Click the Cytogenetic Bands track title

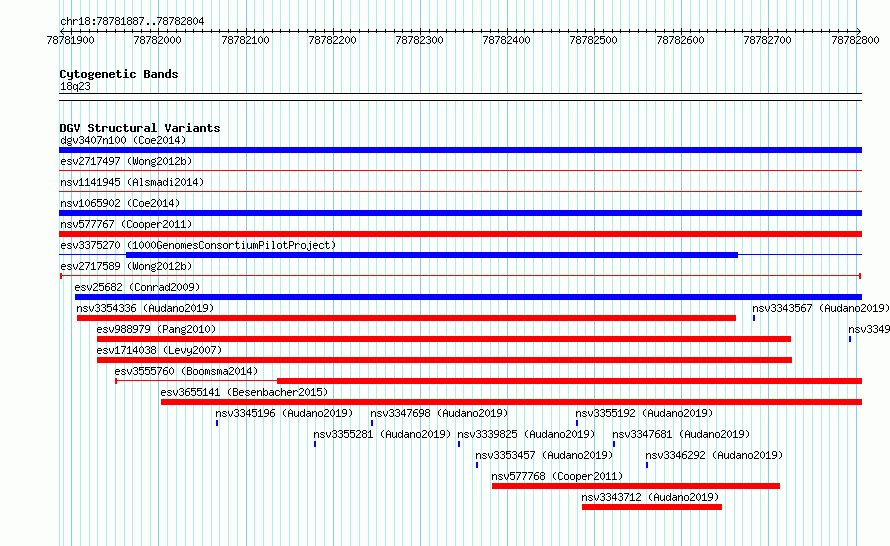coord(119,74)
